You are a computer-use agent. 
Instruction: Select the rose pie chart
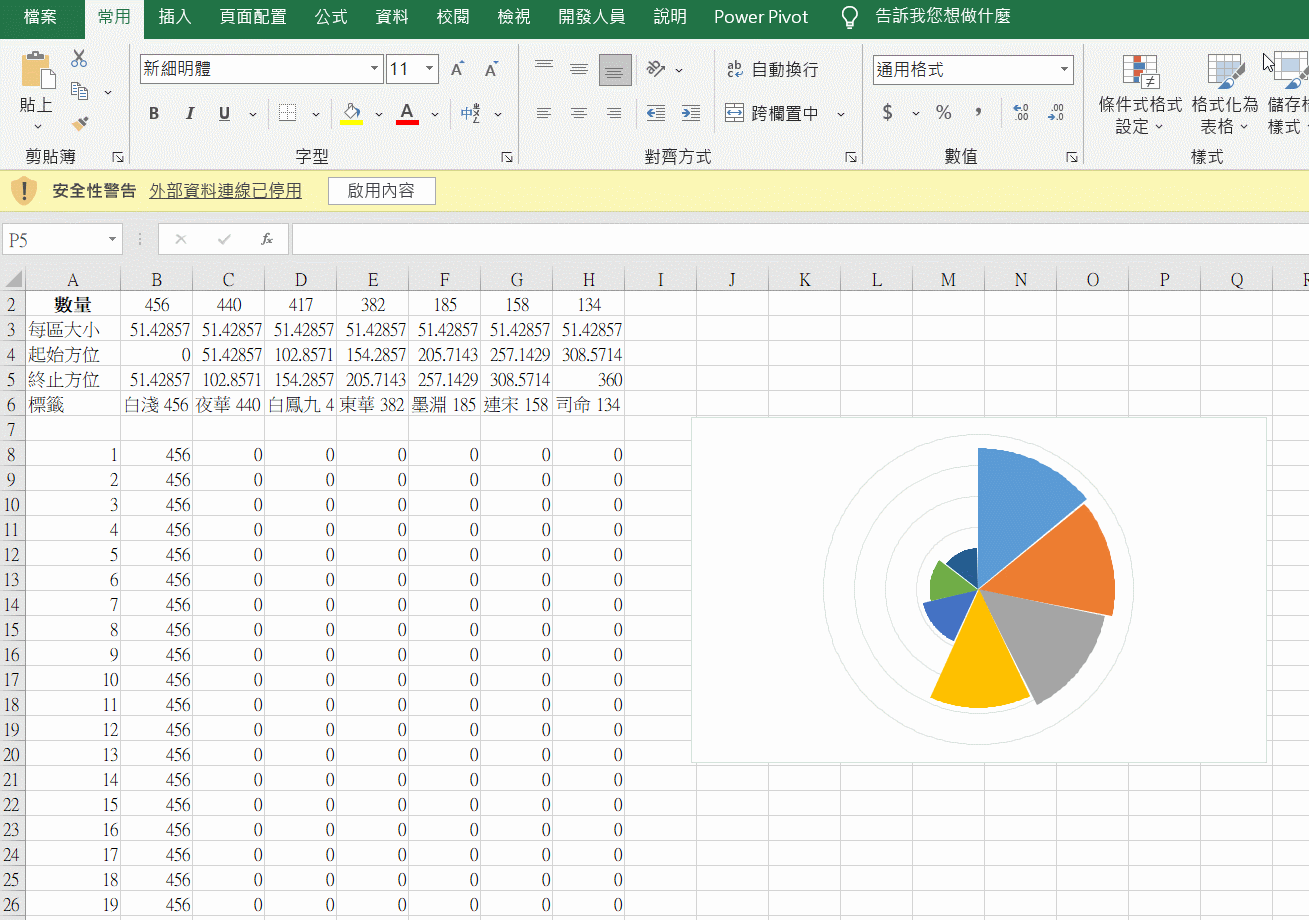coord(978,590)
